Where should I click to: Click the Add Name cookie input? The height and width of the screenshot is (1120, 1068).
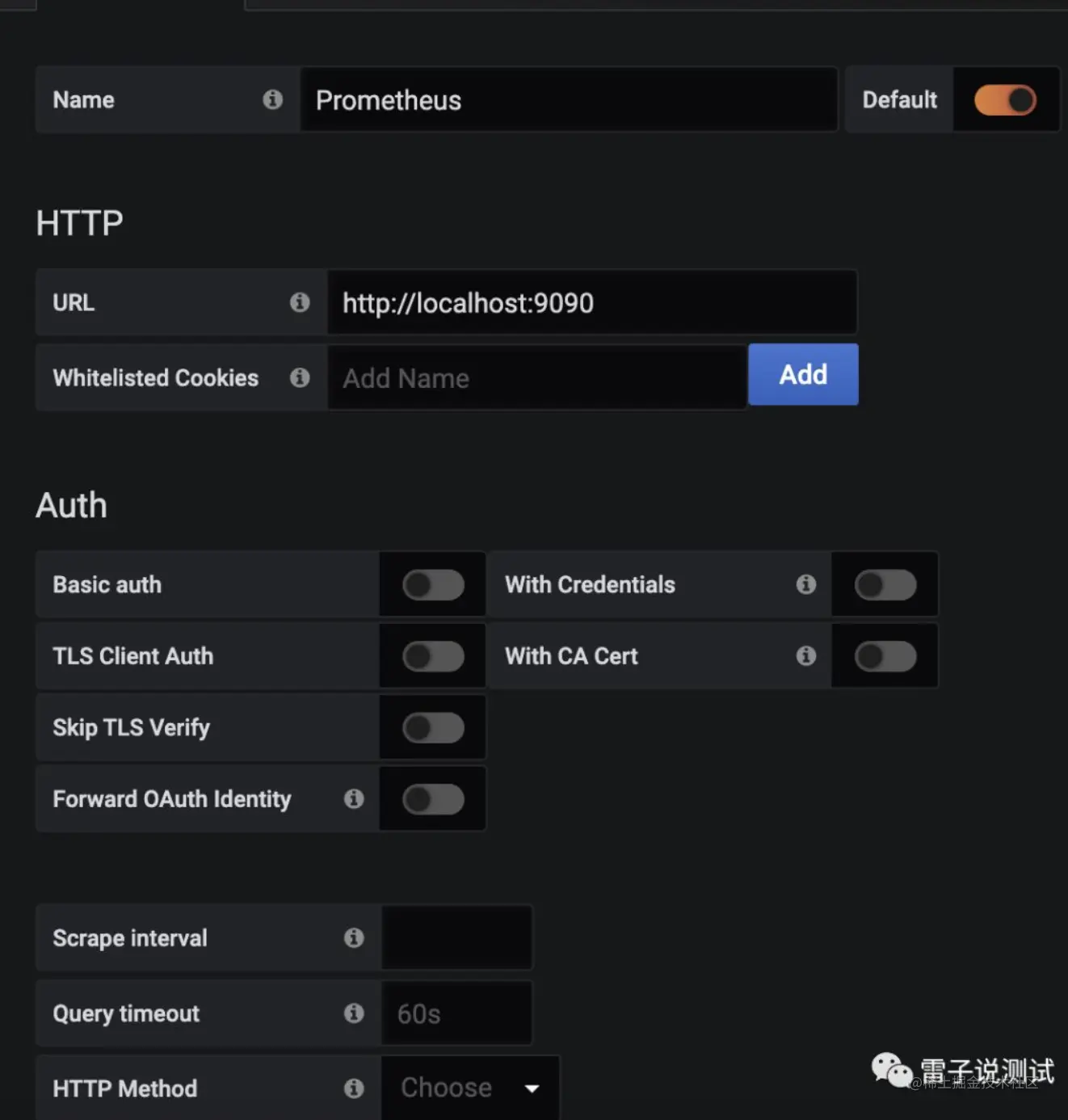tap(537, 377)
